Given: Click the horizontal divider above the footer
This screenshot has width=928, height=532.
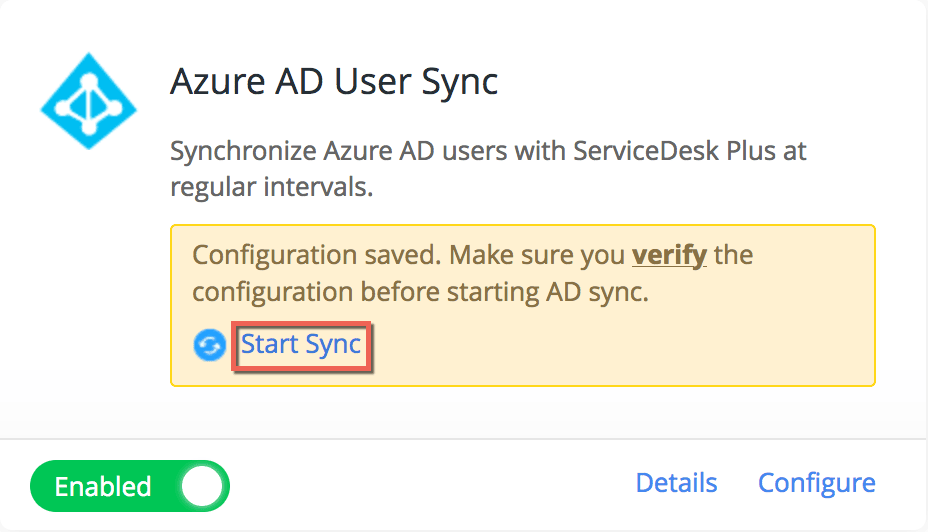Looking at the screenshot, I should [x=464, y=439].
